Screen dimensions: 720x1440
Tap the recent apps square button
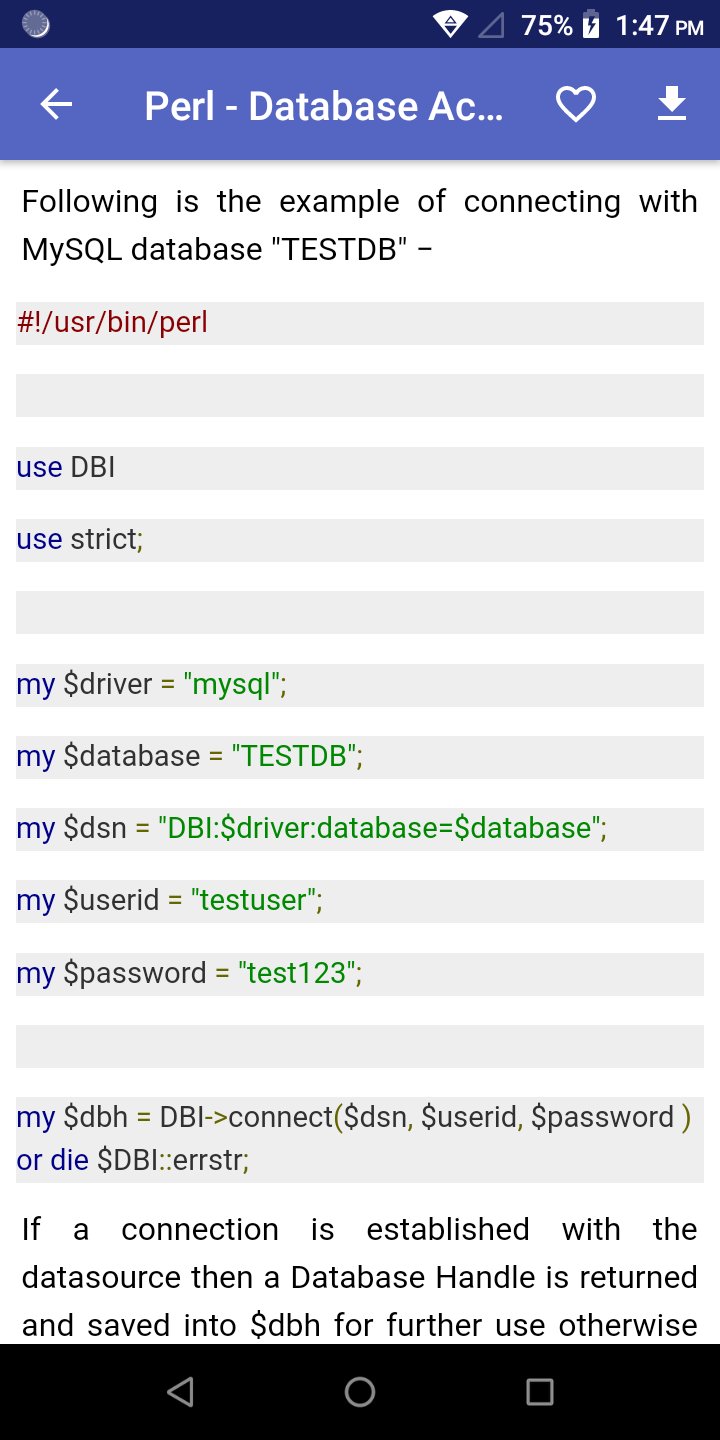coord(540,1392)
